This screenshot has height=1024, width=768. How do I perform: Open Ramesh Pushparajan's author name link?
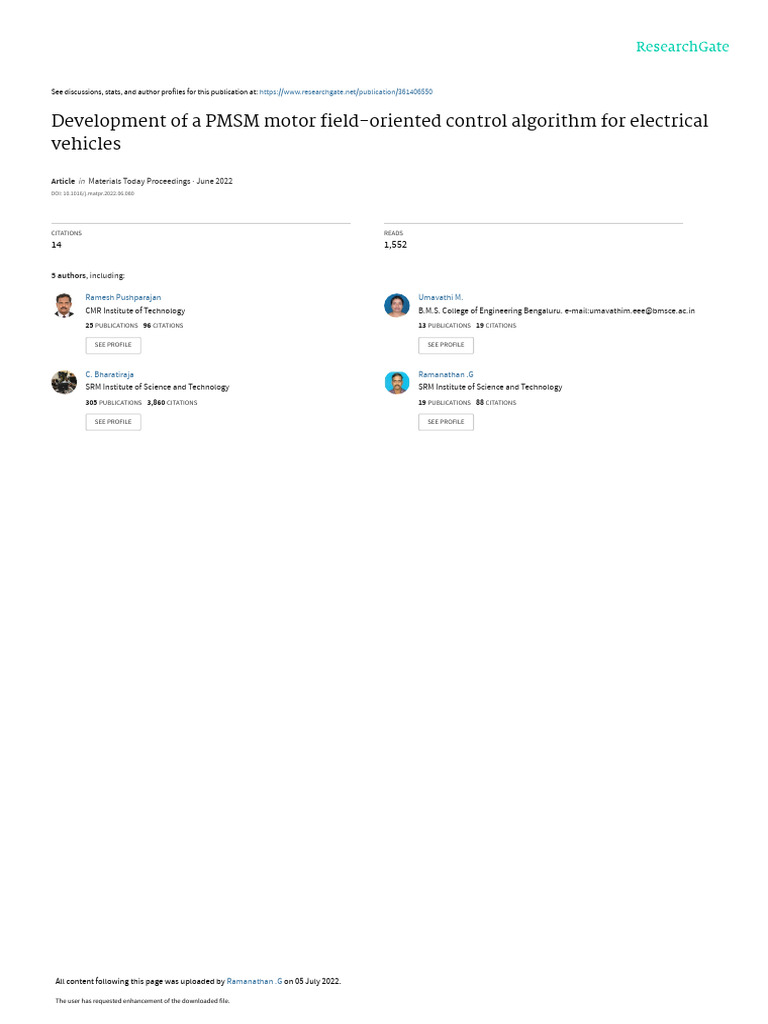pyautogui.click(x=123, y=297)
